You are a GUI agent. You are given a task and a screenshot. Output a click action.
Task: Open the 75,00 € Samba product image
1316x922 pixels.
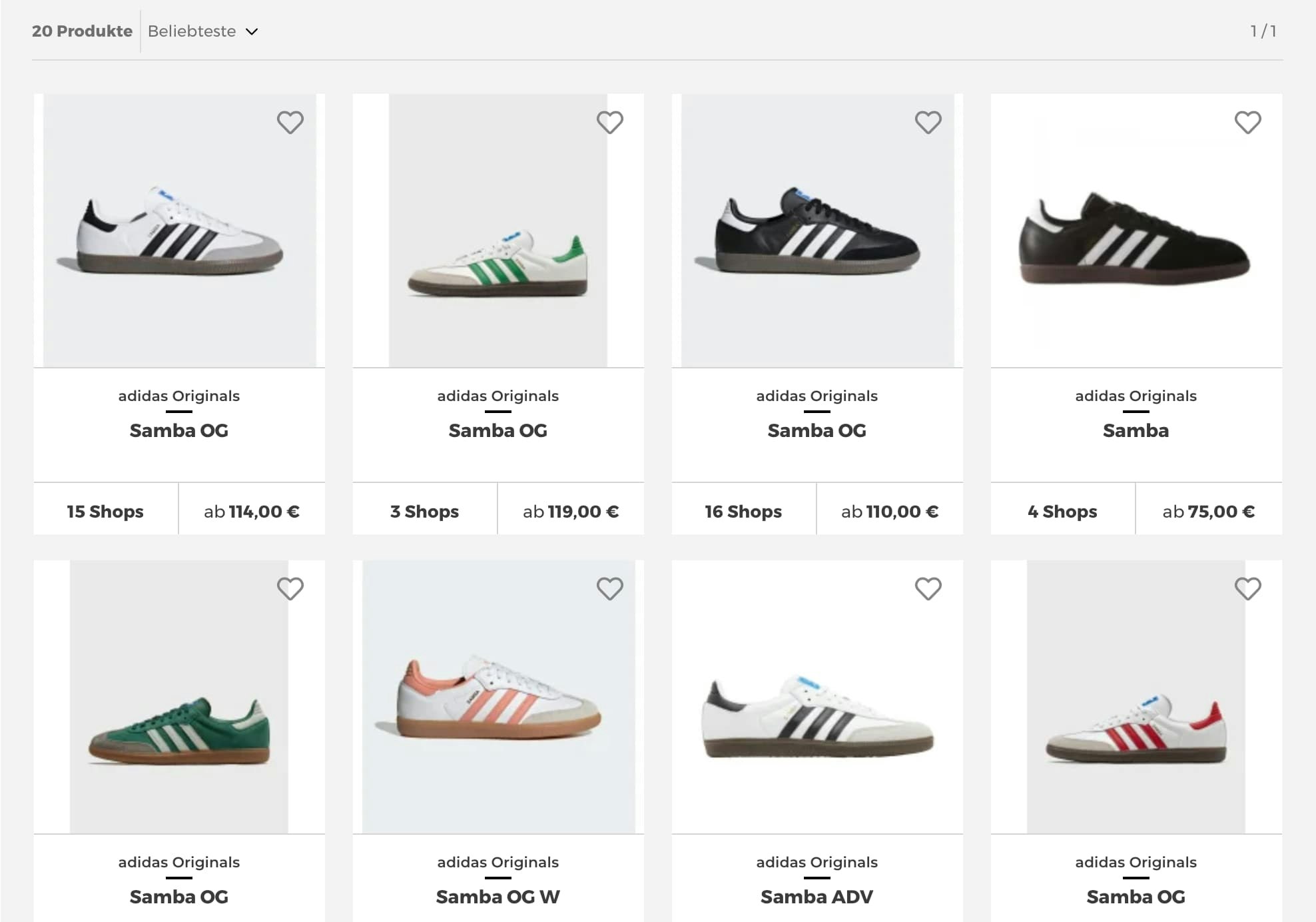pyautogui.click(x=1136, y=230)
